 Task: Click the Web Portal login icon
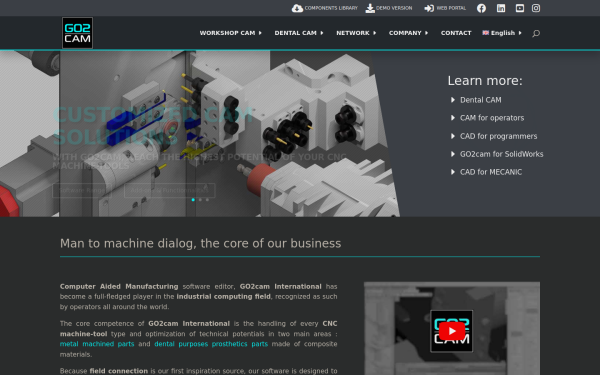429,8
